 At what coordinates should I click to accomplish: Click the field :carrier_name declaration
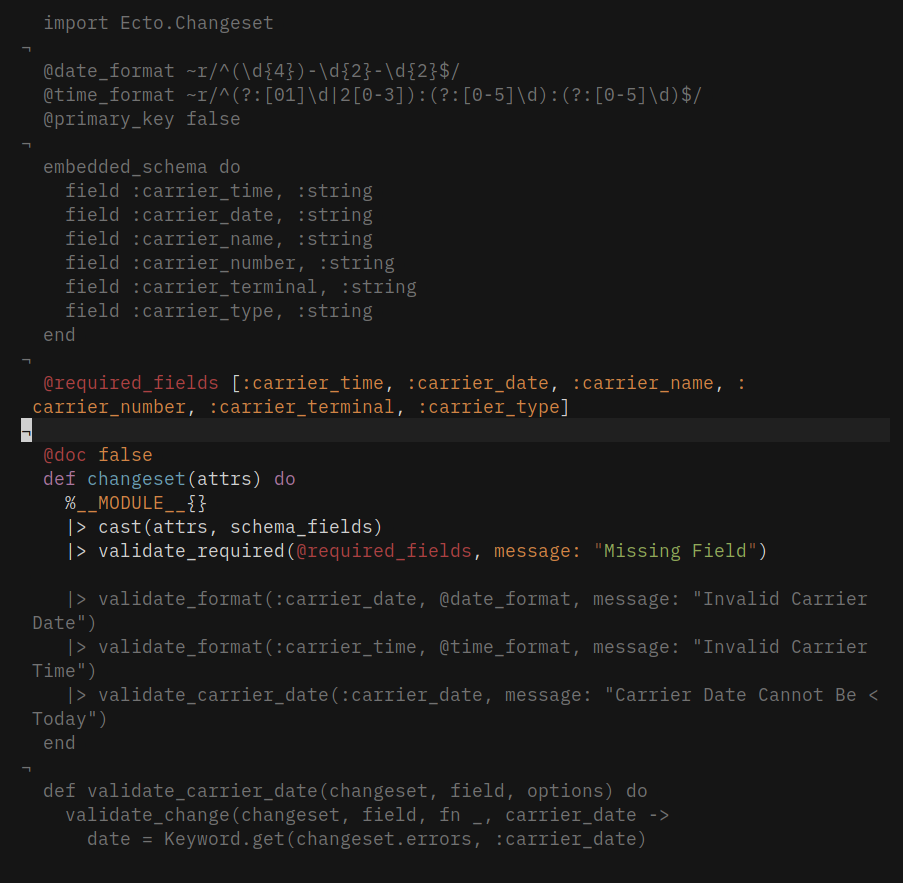tap(218, 239)
